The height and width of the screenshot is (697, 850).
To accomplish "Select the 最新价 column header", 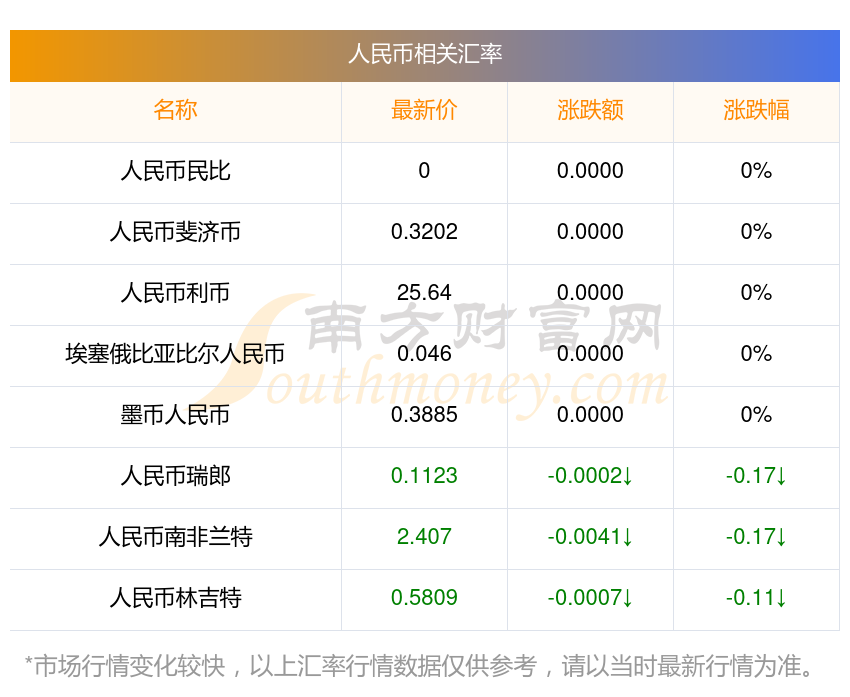I will click(424, 110).
